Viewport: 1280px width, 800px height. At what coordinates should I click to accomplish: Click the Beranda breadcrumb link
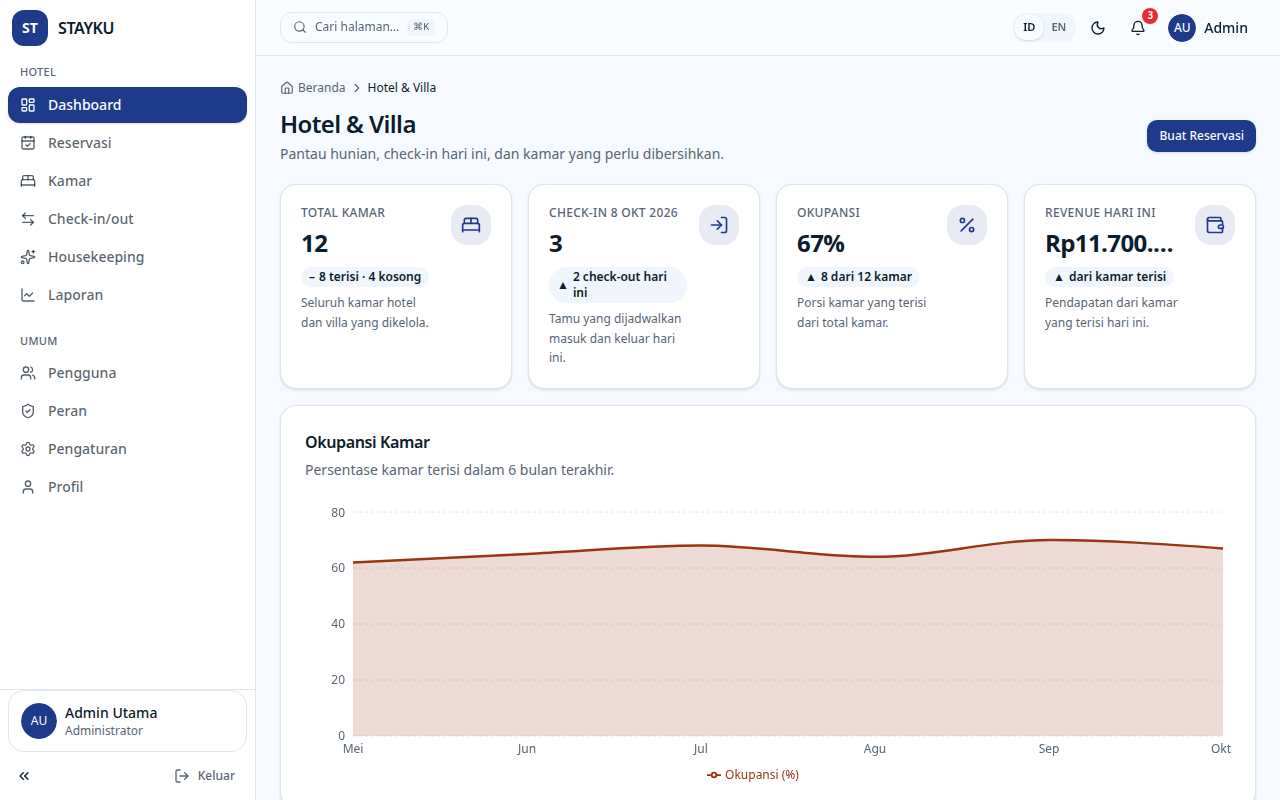point(321,88)
